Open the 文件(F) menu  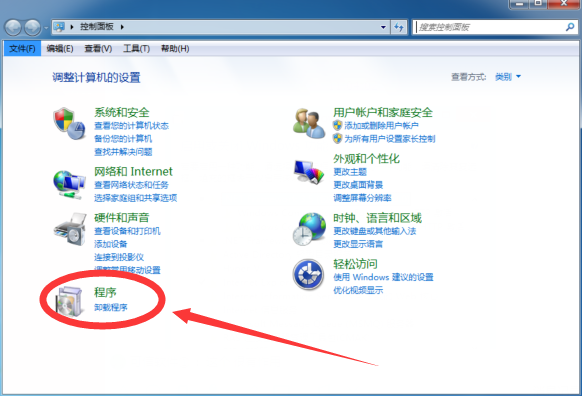click(x=22, y=49)
